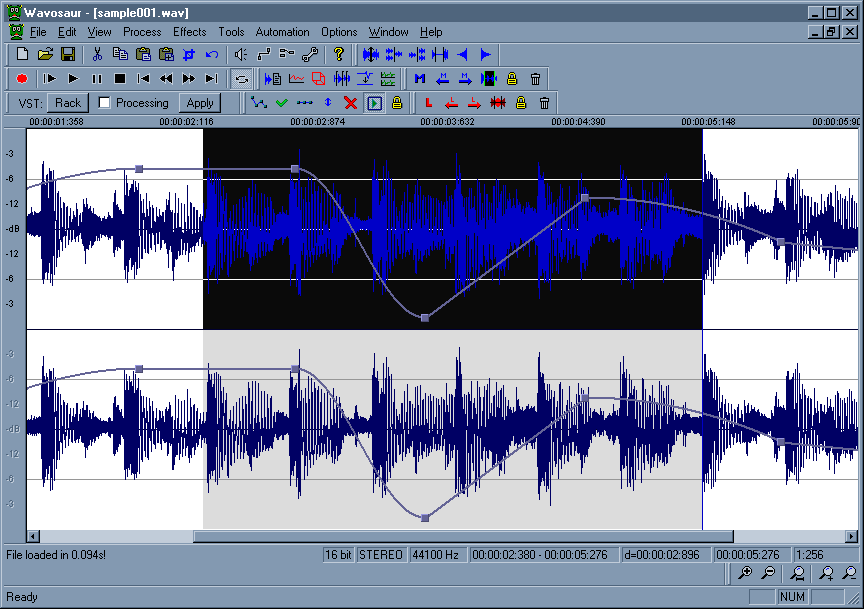
Task: Click the red Record button
Action: point(22,78)
